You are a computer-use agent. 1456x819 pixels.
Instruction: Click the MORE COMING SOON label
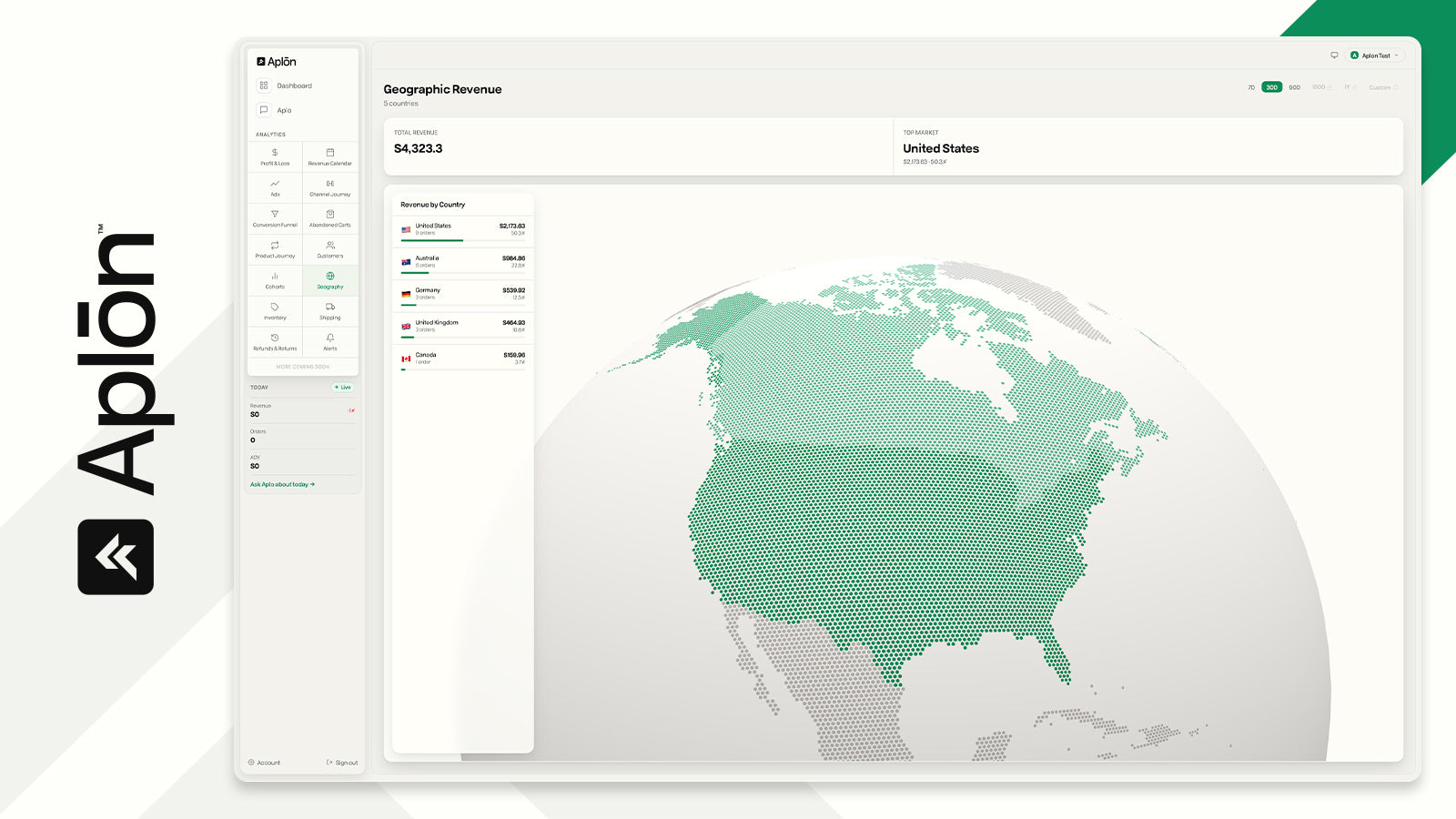click(x=303, y=367)
